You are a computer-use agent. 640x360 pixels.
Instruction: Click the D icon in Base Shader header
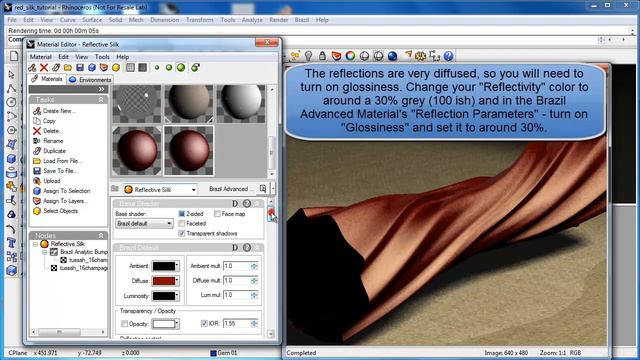(235, 203)
